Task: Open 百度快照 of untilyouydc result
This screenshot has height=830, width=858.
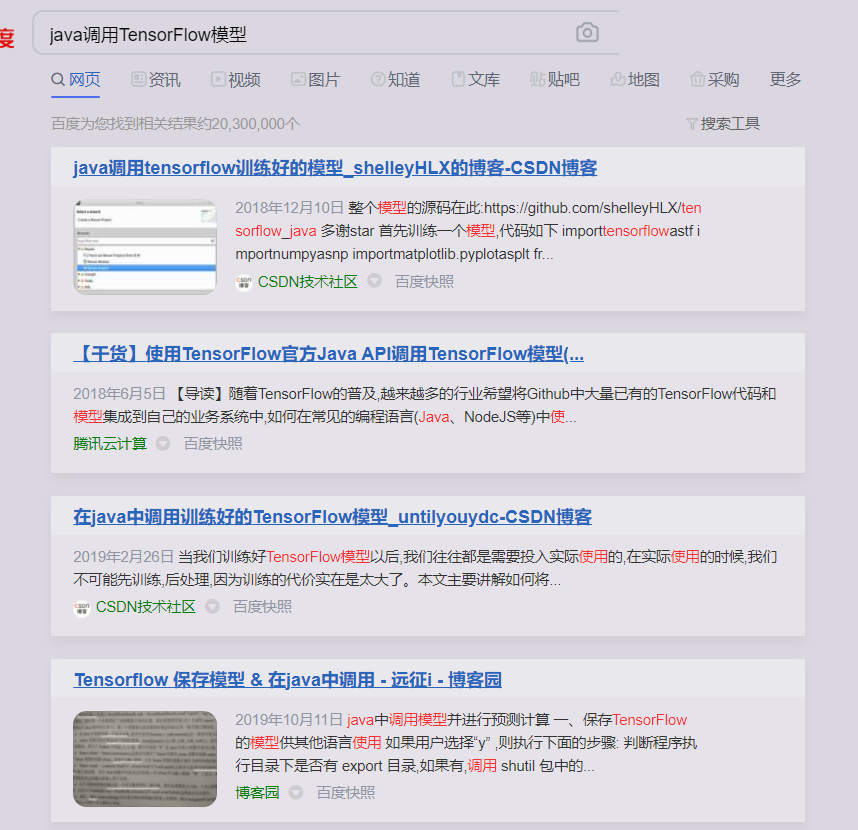Action: click(x=263, y=607)
